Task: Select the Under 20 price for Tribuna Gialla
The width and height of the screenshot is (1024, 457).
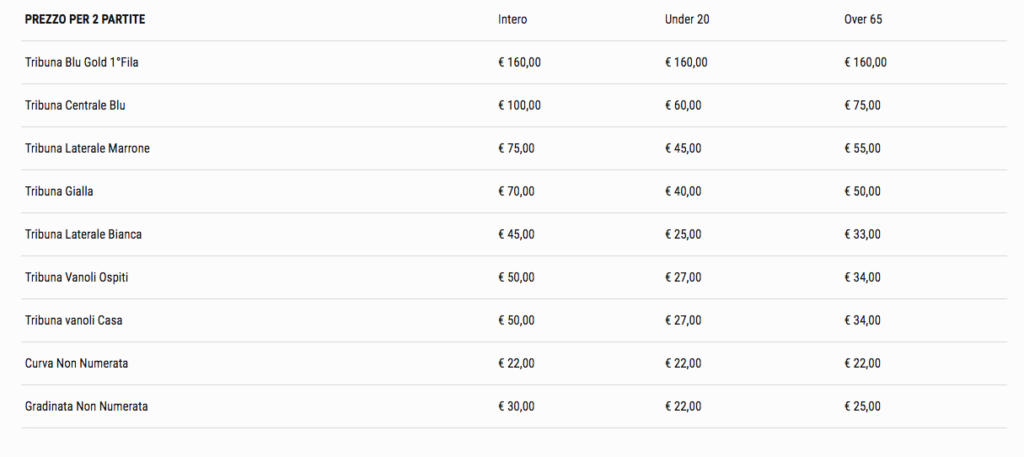Action: point(683,192)
